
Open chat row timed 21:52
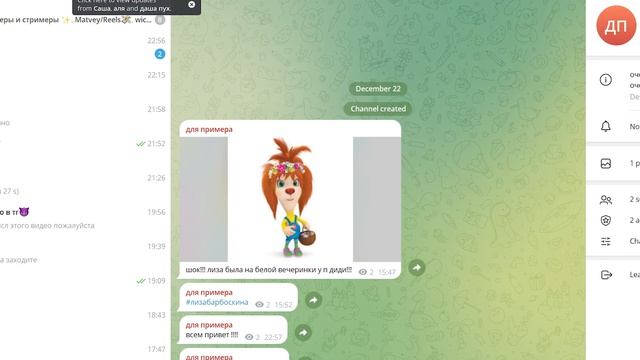click(84, 149)
